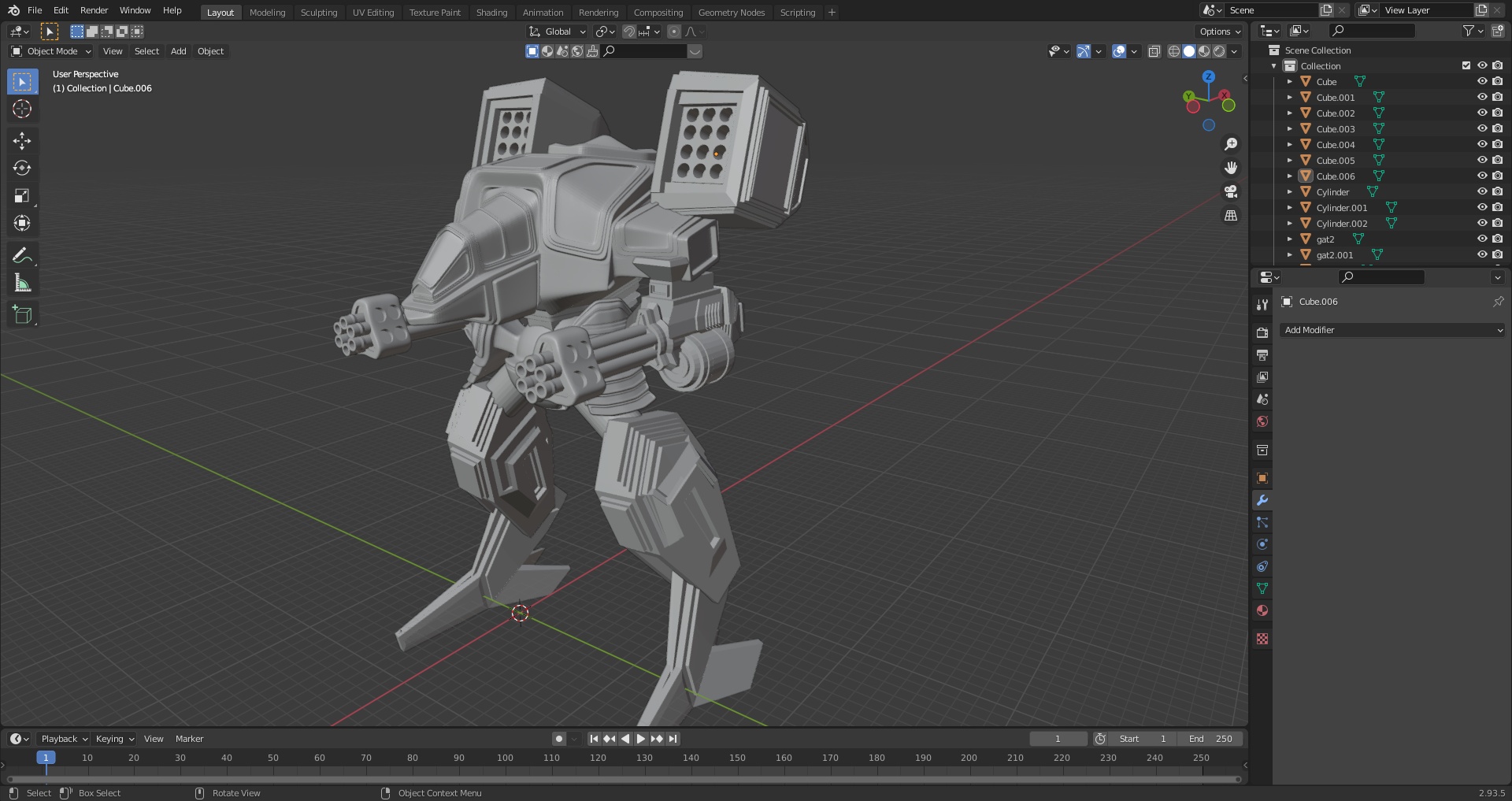Select Cube.005 in outliner
The width and height of the screenshot is (1512, 801).
point(1336,160)
